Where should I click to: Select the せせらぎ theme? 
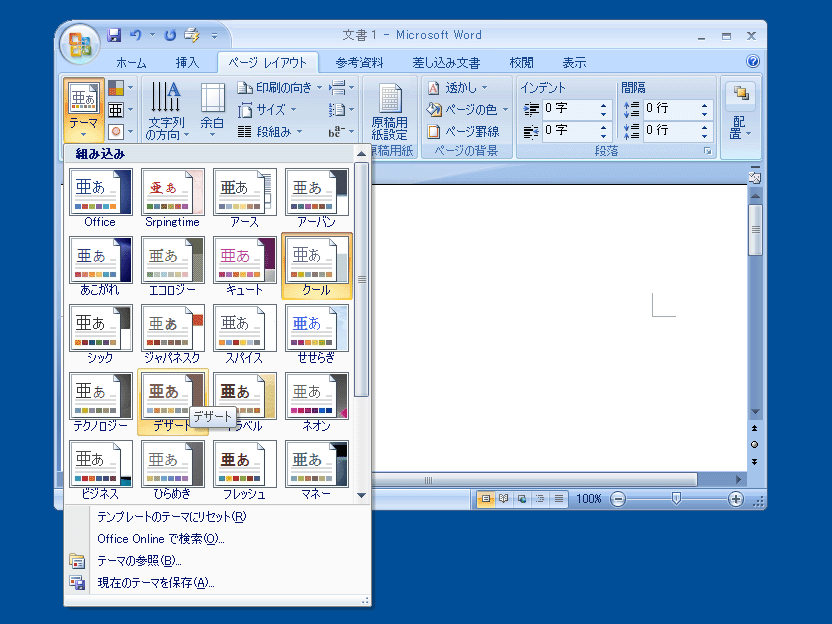[x=317, y=334]
